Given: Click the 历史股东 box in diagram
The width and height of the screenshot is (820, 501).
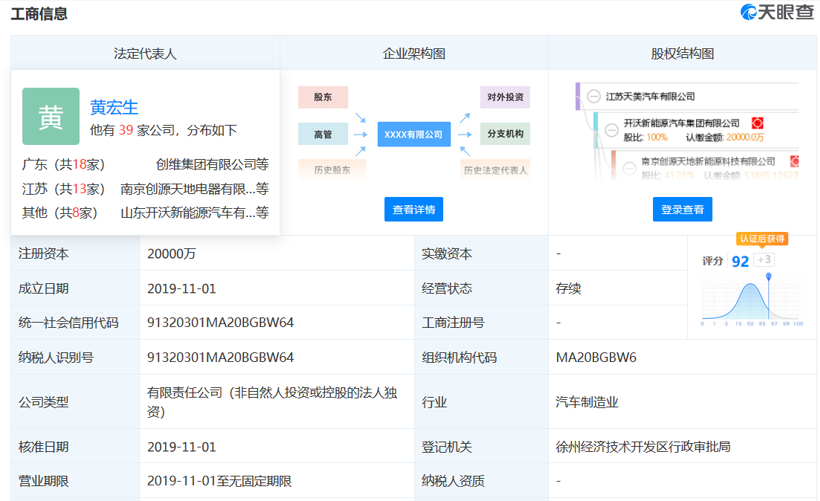Looking at the screenshot, I should (332, 169).
